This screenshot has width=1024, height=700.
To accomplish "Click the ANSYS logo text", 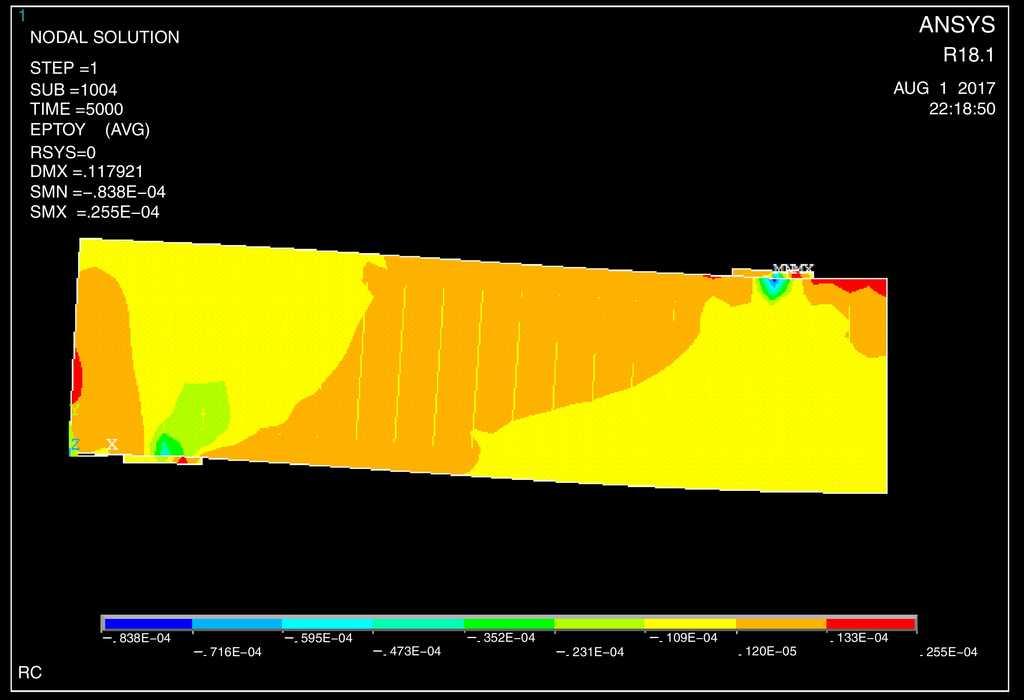I will [x=956, y=26].
